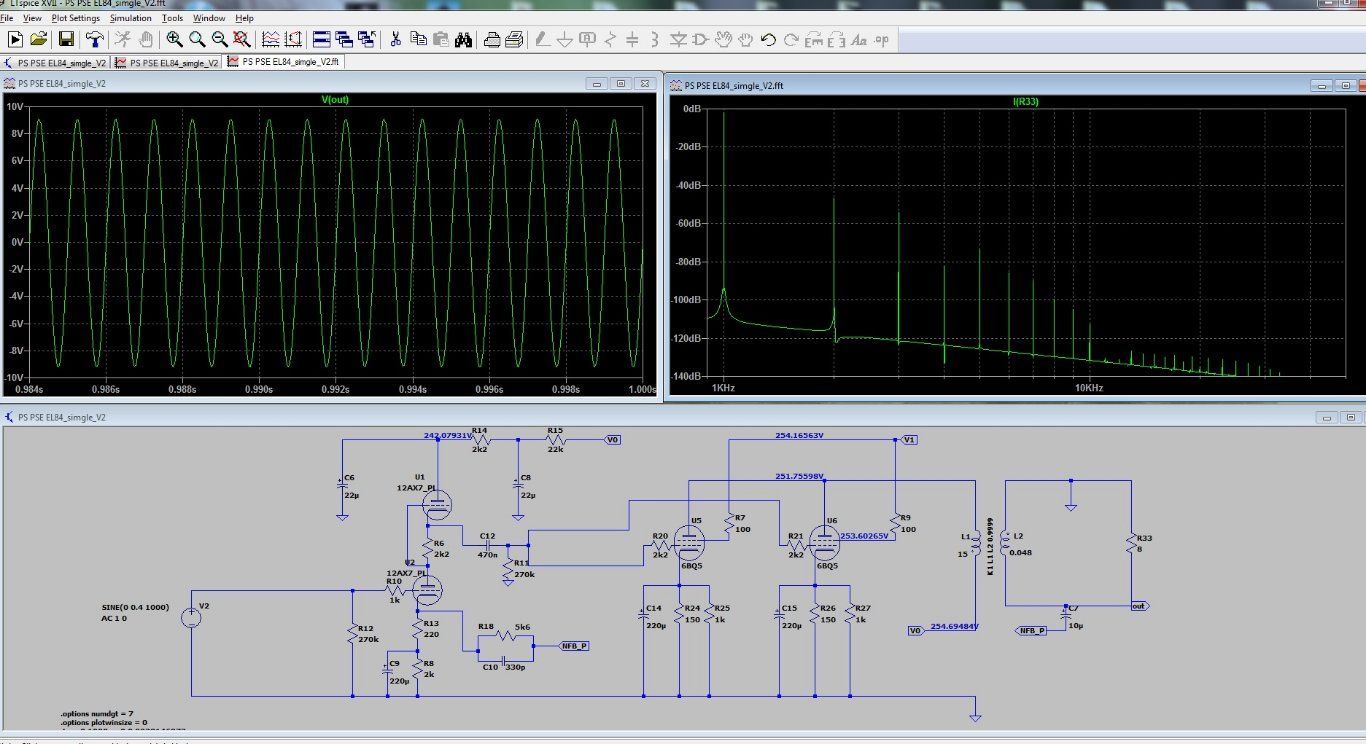Tile the windows using the toolbar icon
This screenshot has width=1366, height=744.
(x=321, y=39)
